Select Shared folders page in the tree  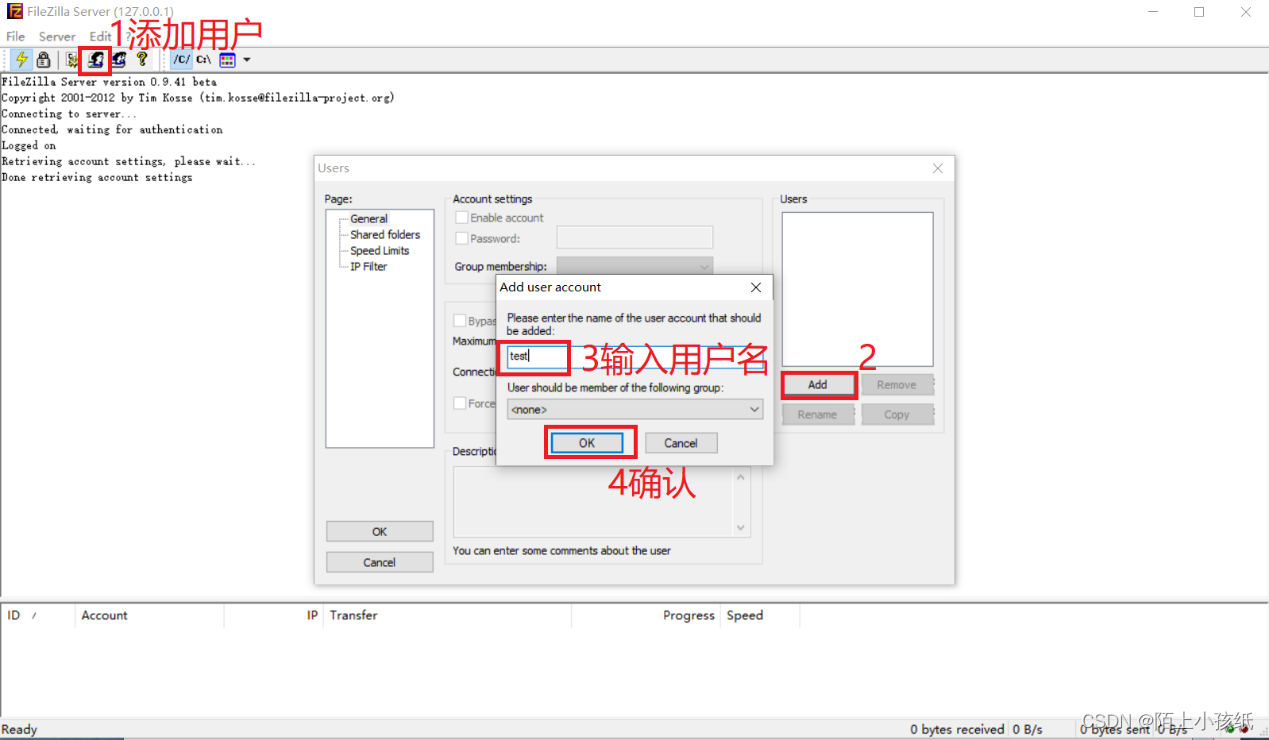pyautogui.click(x=385, y=234)
